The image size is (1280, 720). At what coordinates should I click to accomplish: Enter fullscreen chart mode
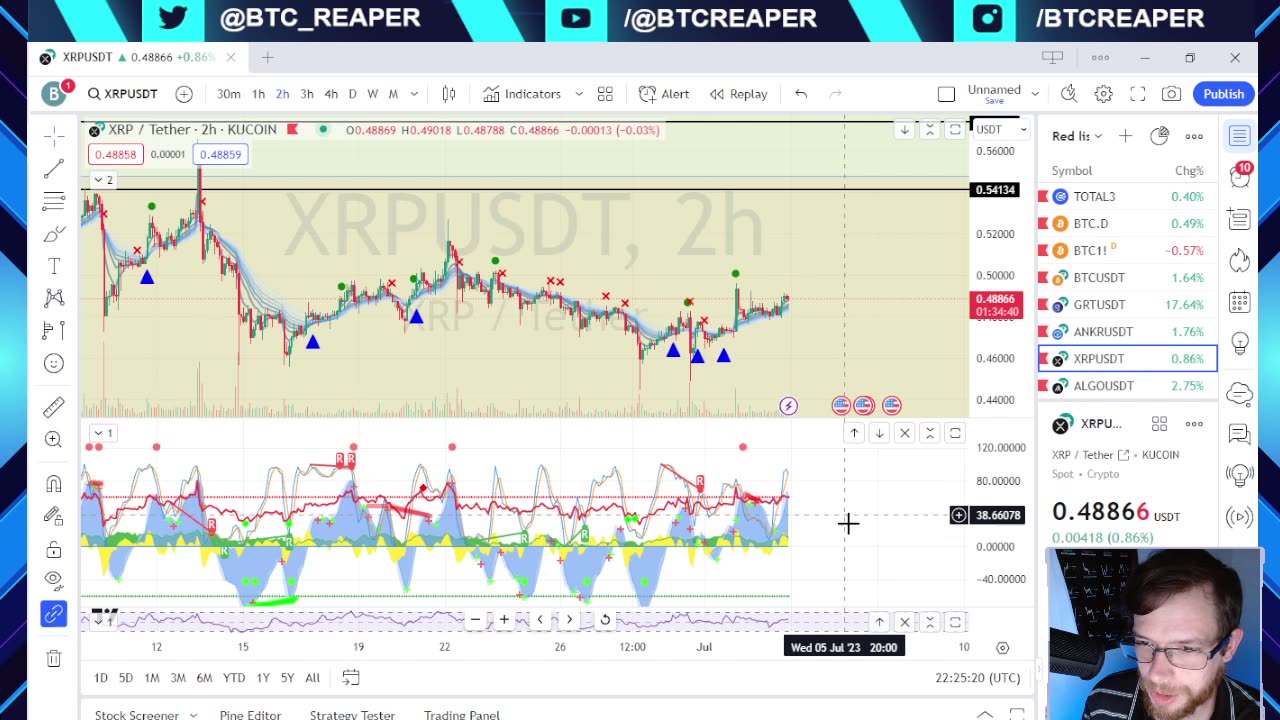click(1138, 94)
